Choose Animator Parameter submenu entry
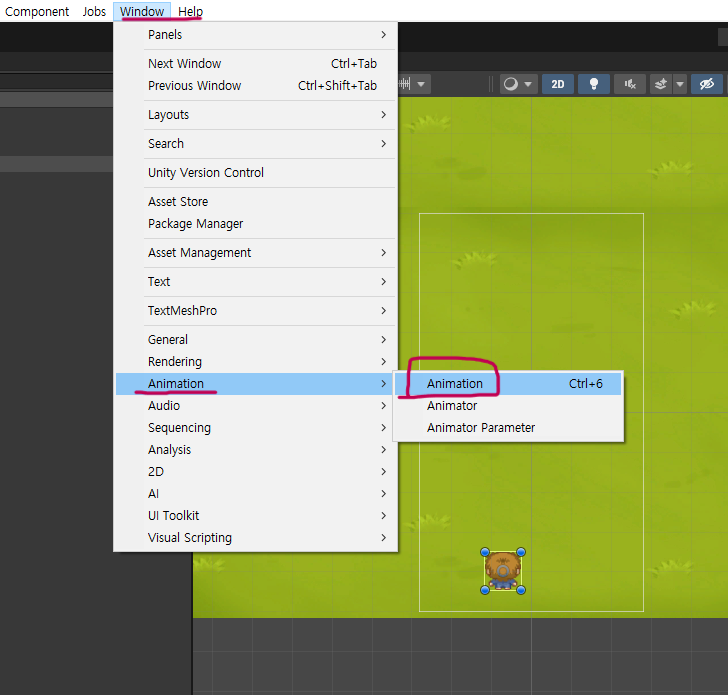728x695 pixels. tap(481, 428)
